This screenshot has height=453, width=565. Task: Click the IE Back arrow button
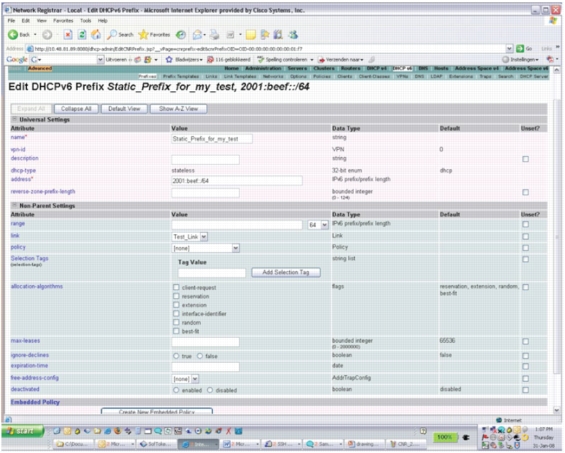pyautogui.click(x=13, y=35)
